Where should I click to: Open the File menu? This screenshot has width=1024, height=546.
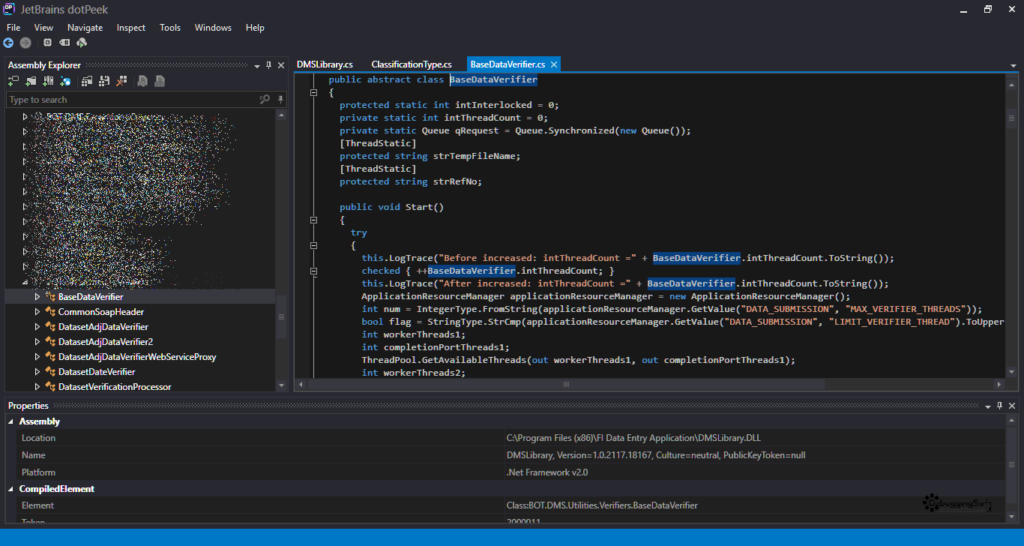click(13, 27)
